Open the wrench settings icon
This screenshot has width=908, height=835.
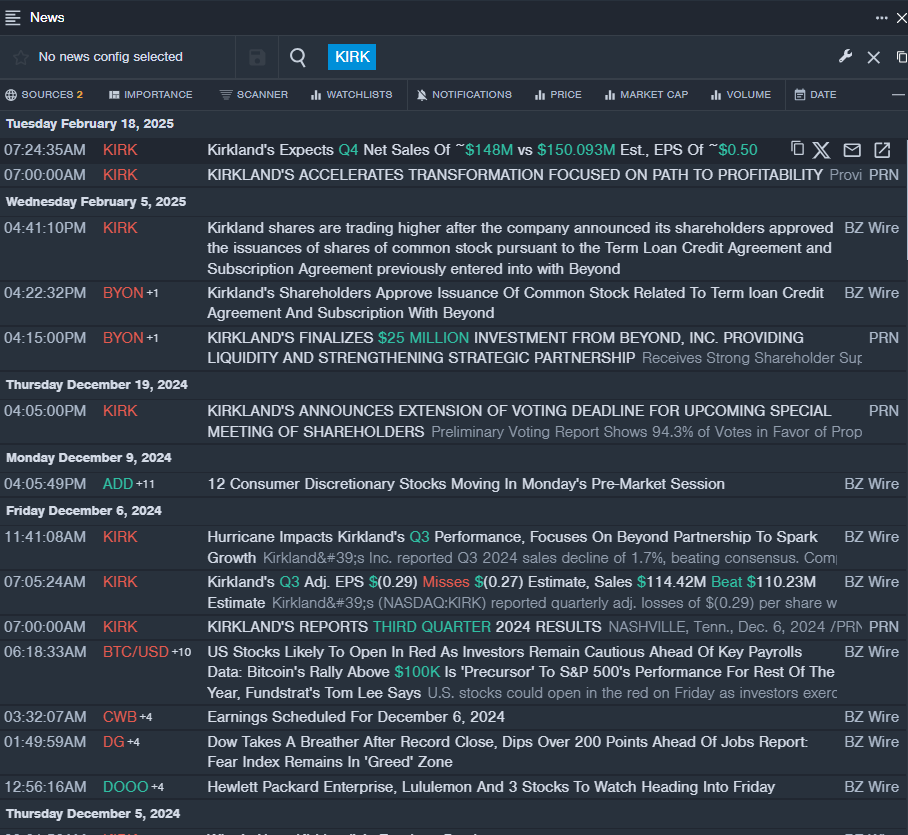click(x=845, y=57)
